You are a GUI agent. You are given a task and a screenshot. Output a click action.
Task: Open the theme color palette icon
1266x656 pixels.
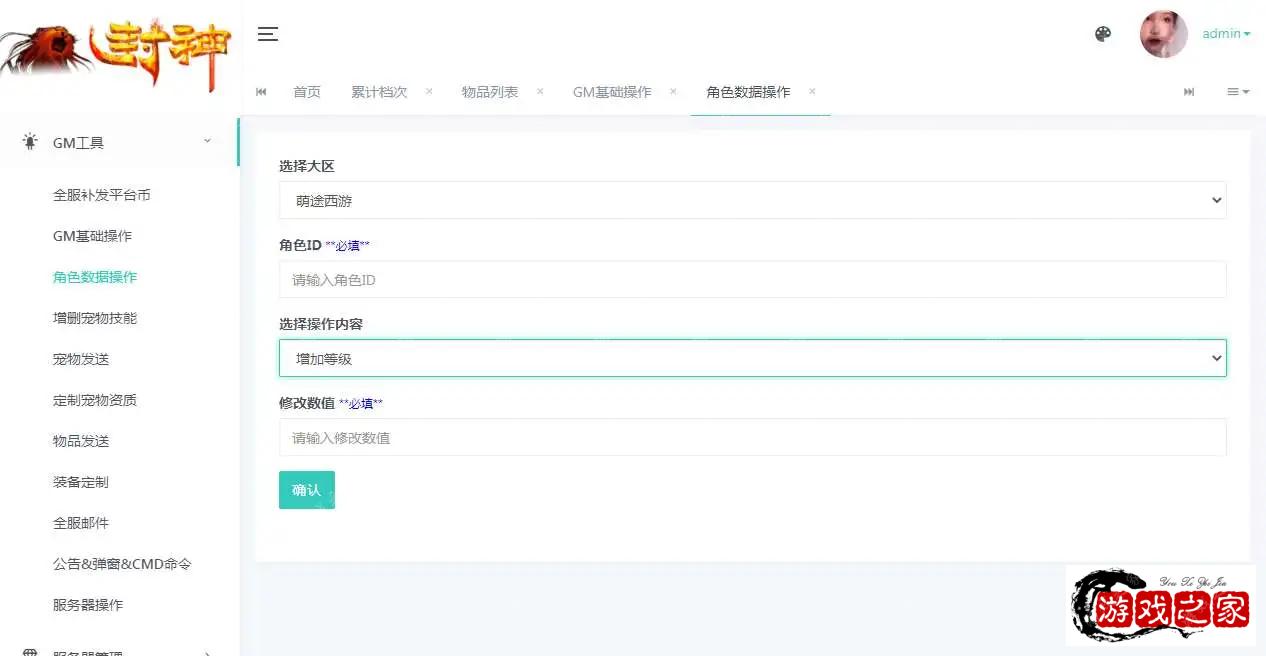tap(1103, 34)
